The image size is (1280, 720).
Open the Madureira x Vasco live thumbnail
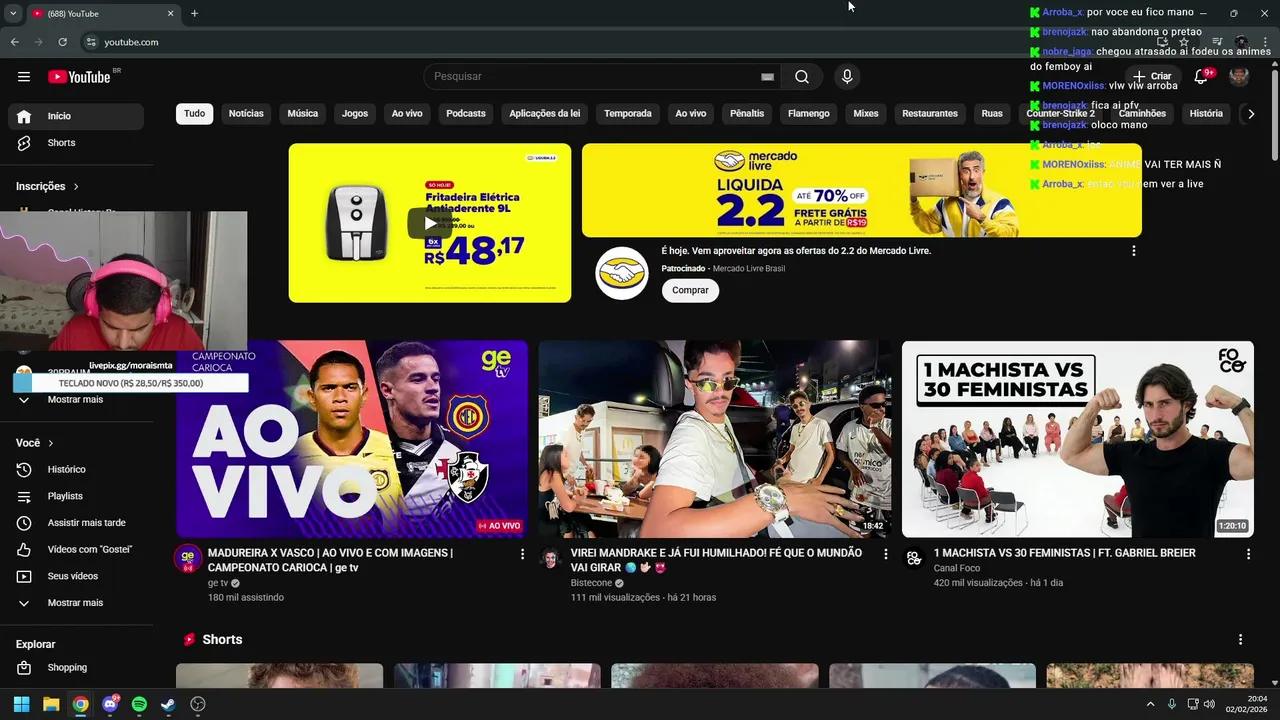pyautogui.click(x=352, y=439)
